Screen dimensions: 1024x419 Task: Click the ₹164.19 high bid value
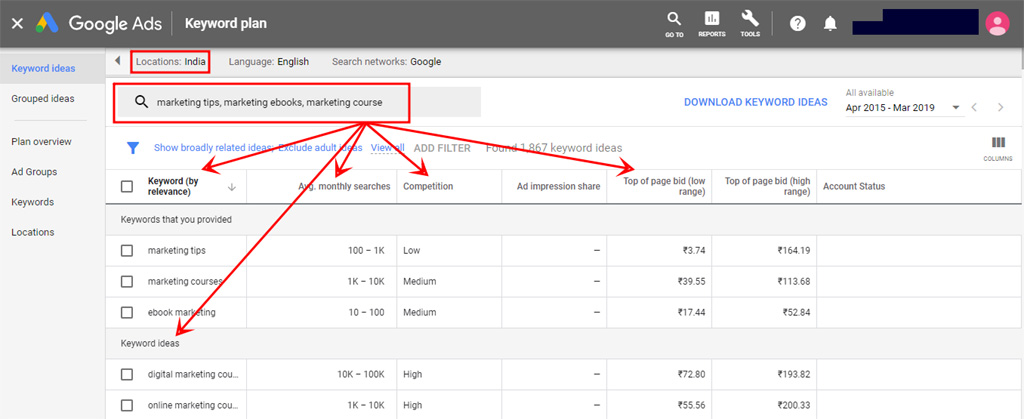[793, 251]
